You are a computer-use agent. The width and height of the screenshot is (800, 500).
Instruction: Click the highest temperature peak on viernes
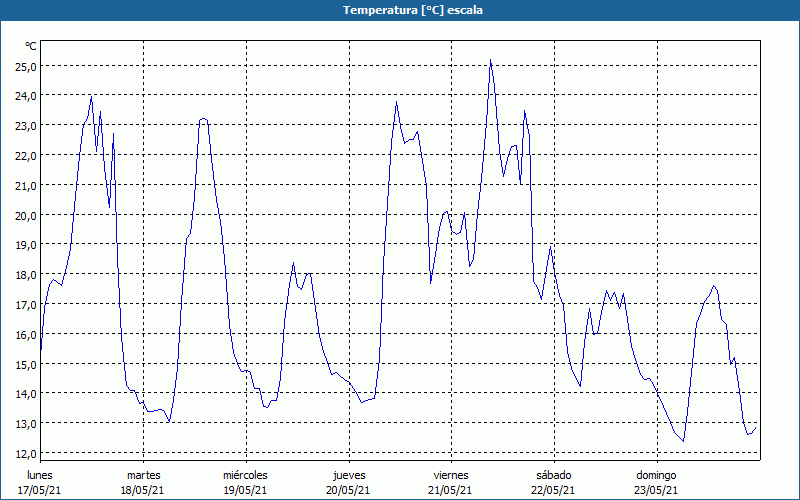[x=490, y=60]
